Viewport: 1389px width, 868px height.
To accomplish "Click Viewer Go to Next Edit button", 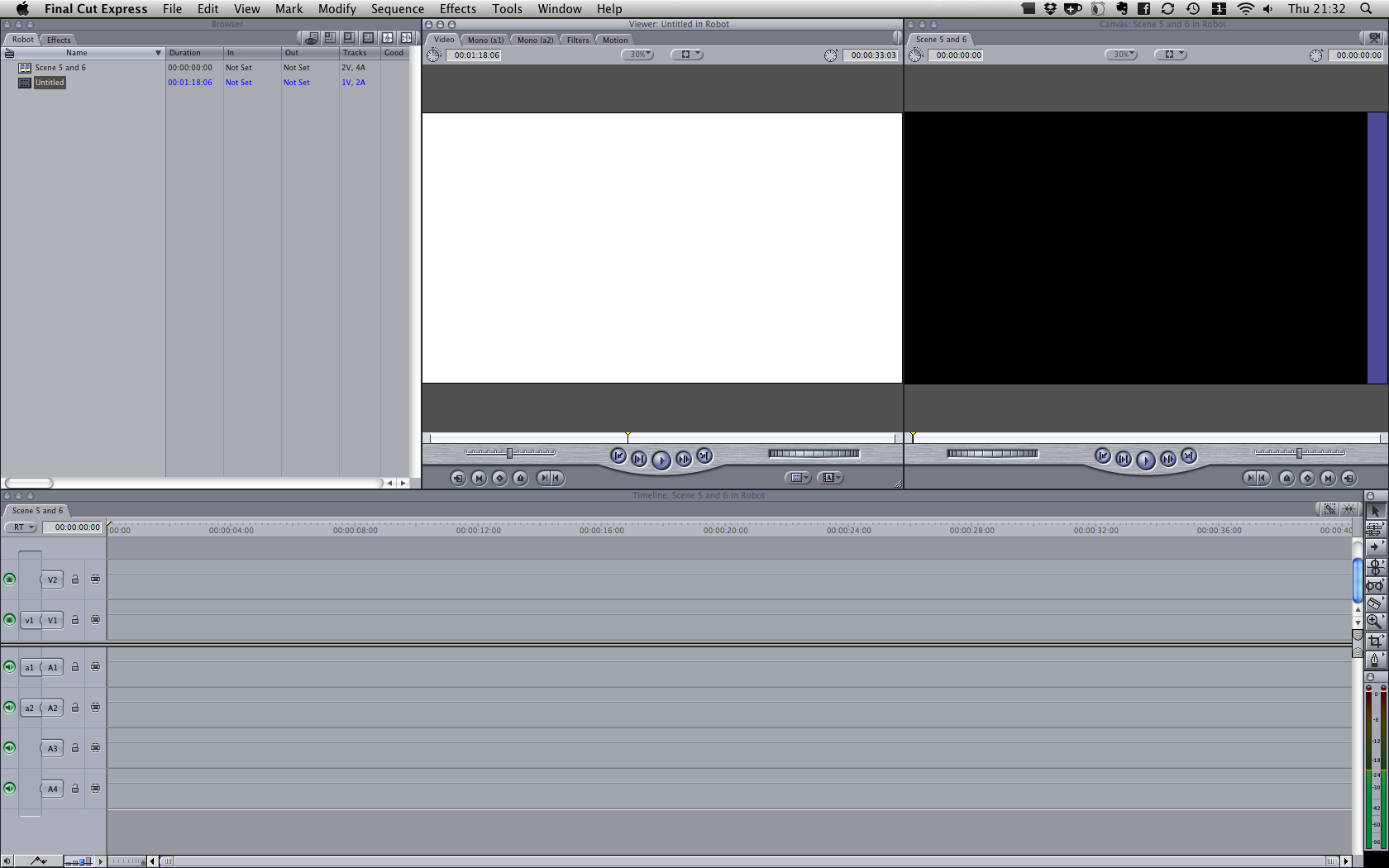I will (704, 455).
